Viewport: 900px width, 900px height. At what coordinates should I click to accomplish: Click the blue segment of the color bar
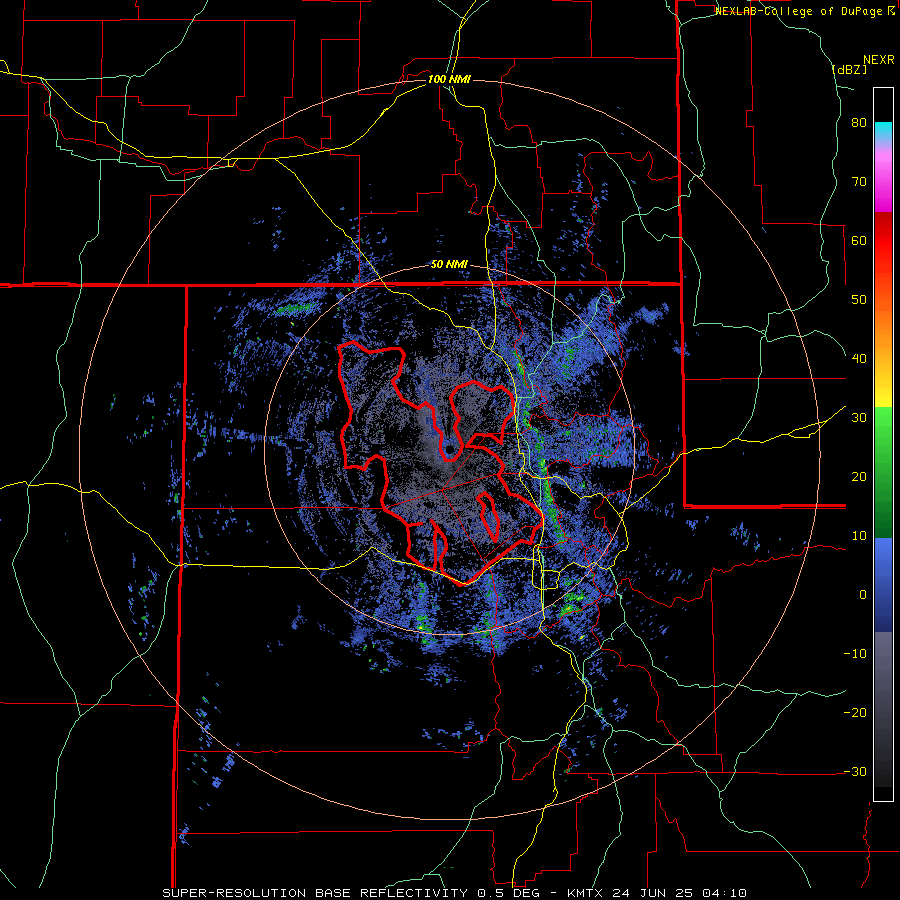883,585
